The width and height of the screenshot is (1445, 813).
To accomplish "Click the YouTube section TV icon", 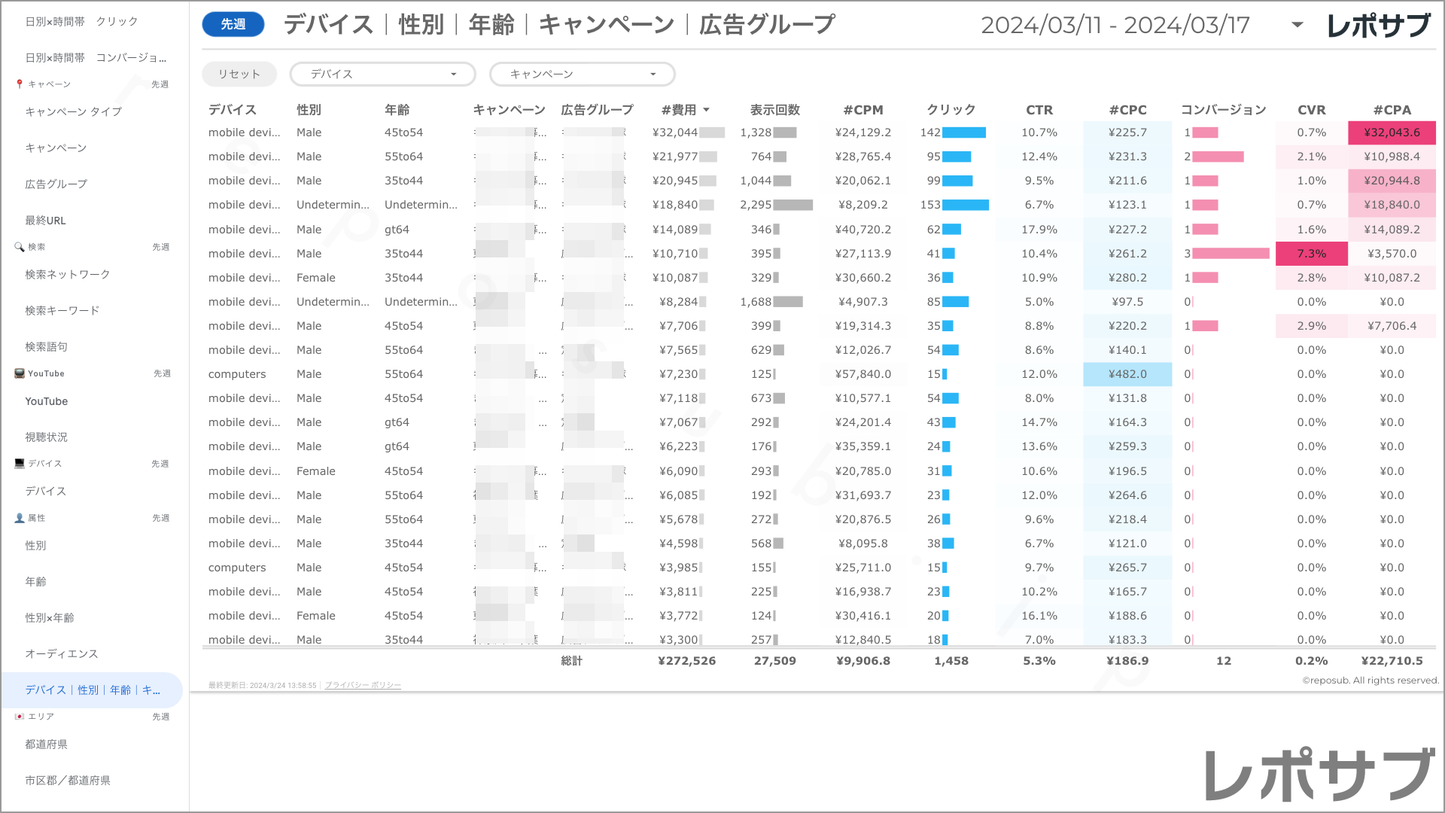I will 19,373.
